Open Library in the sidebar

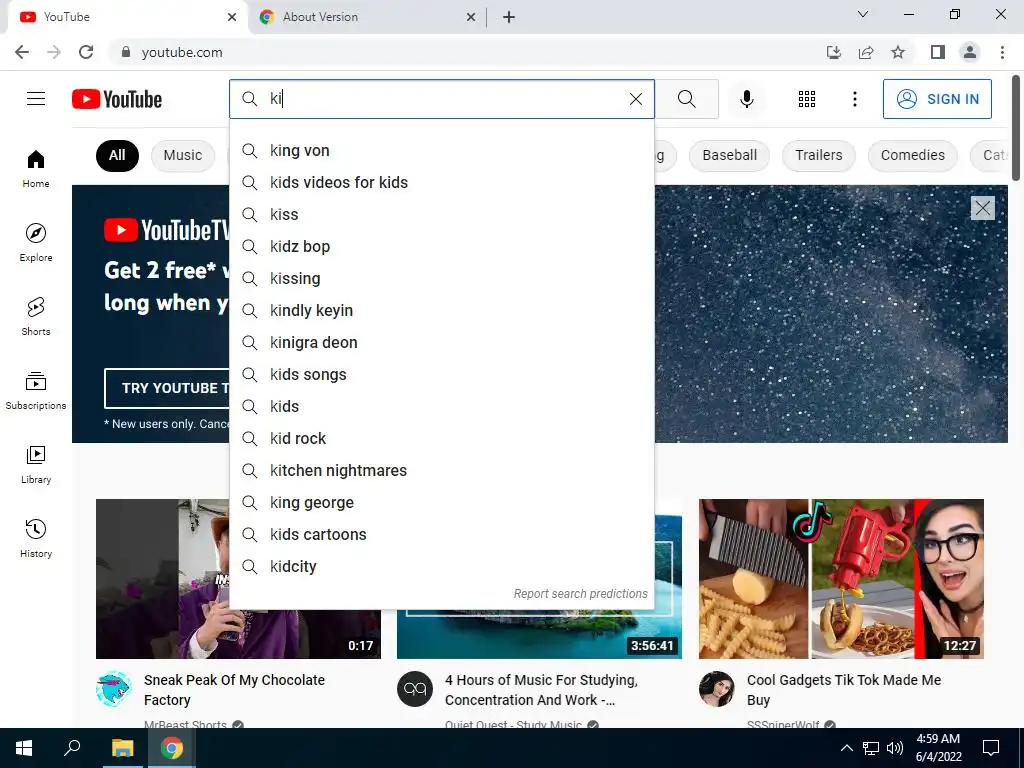[x=36, y=464]
